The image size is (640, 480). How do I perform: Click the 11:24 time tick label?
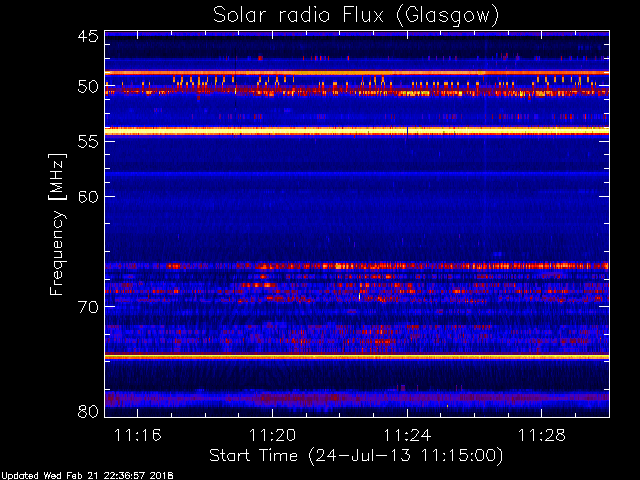point(407,435)
